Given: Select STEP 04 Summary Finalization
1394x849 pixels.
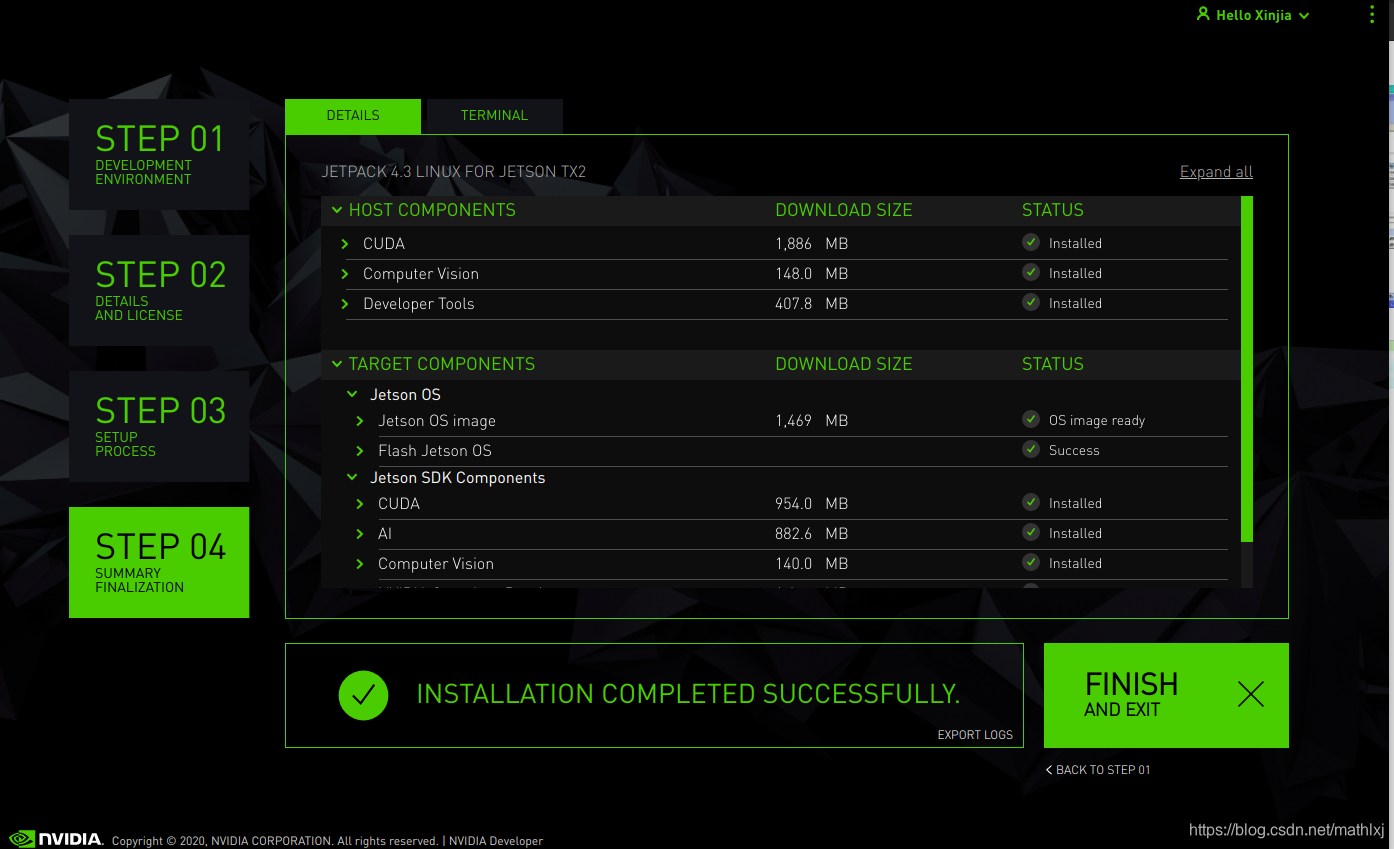Looking at the screenshot, I should tap(159, 562).
